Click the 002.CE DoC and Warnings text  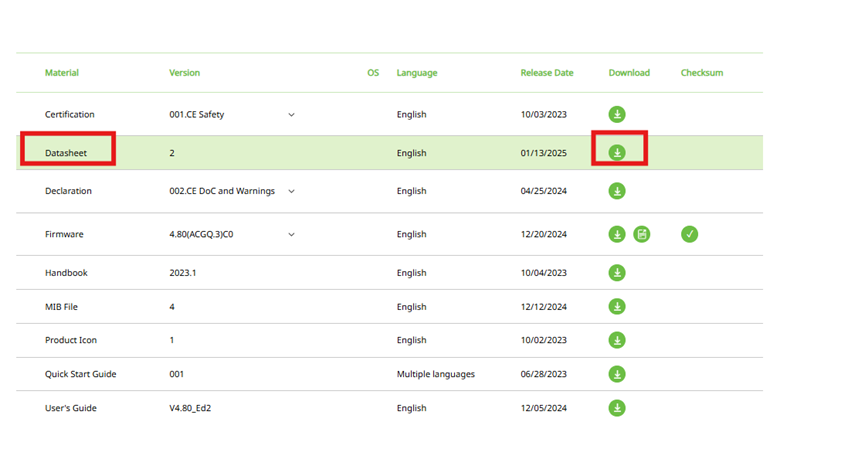[x=222, y=191]
